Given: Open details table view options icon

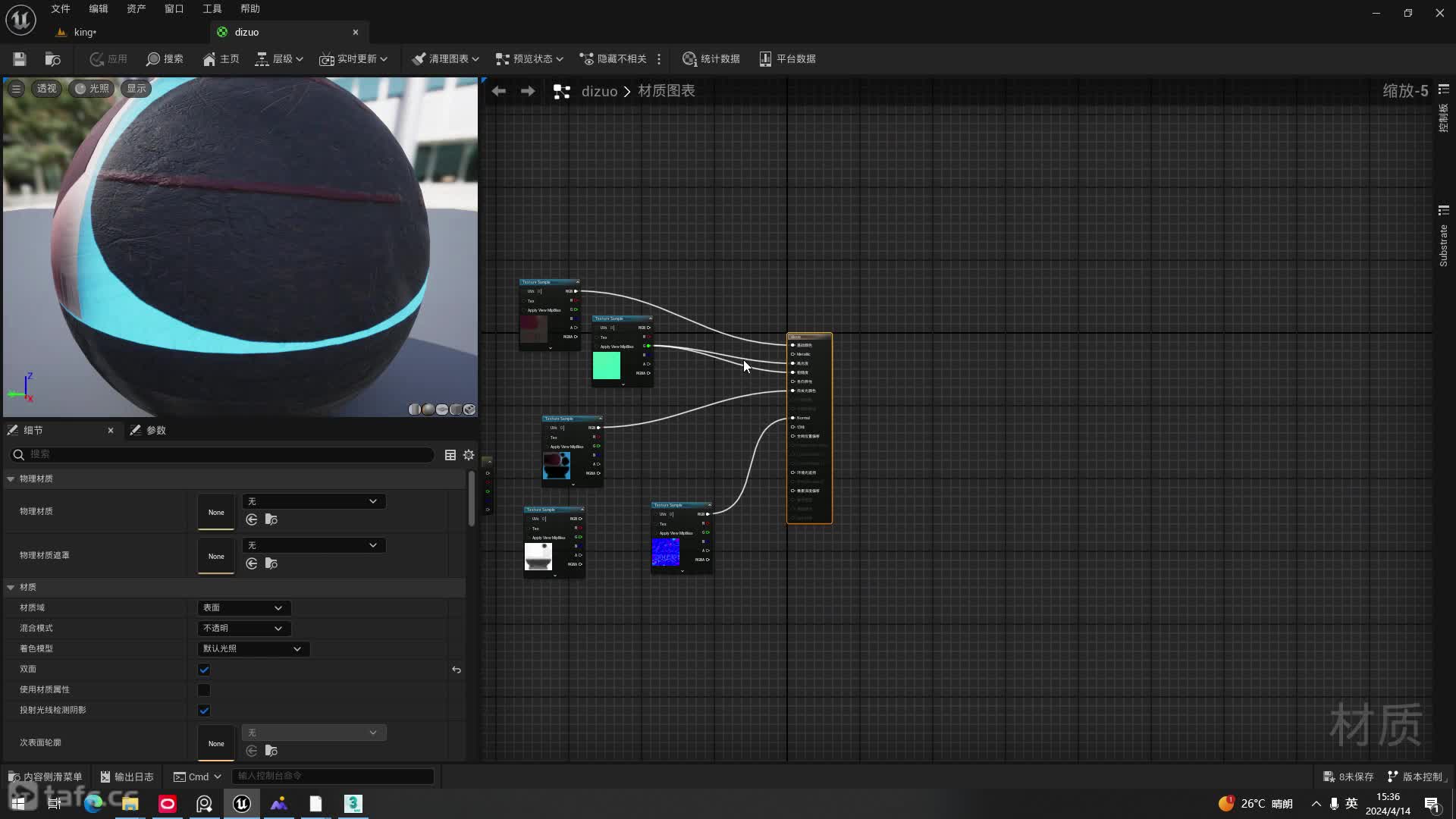Looking at the screenshot, I should pyautogui.click(x=450, y=454).
